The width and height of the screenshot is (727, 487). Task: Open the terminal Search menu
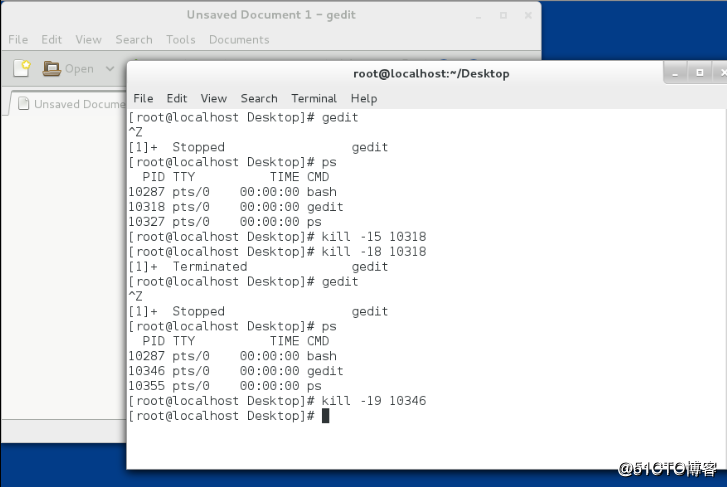pyautogui.click(x=259, y=98)
